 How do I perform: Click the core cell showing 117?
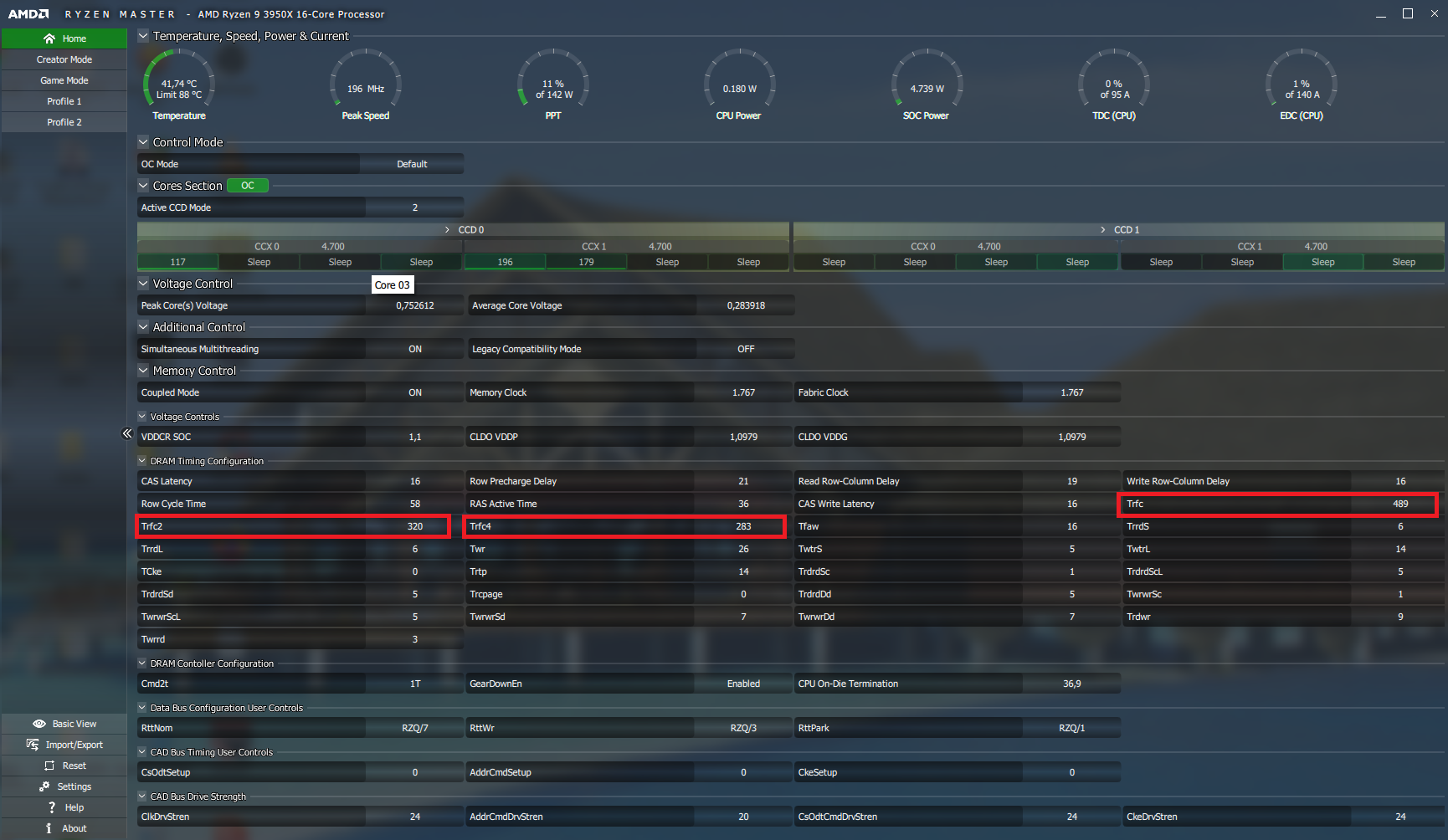click(x=177, y=262)
